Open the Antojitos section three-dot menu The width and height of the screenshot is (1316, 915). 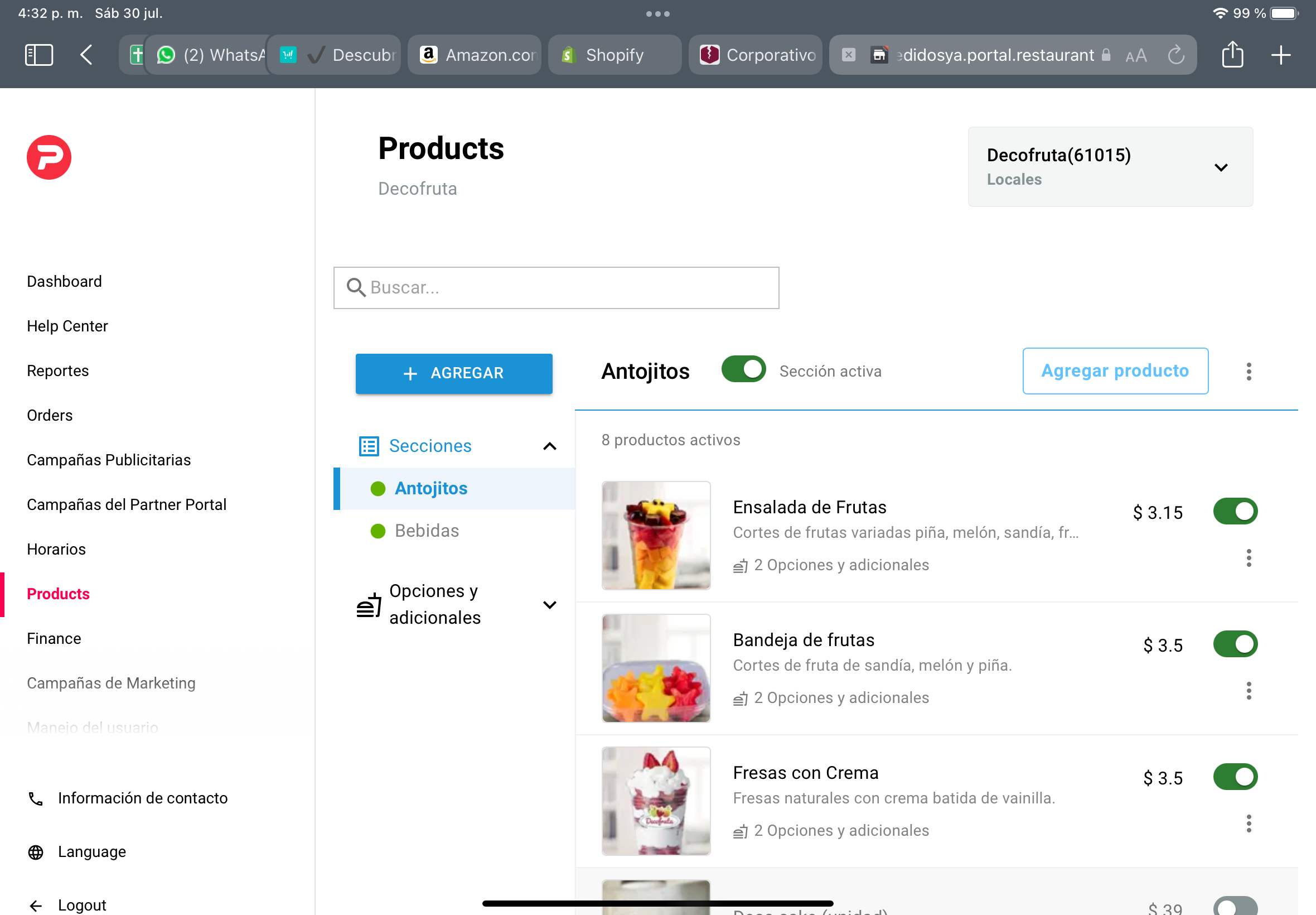tap(1249, 372)
